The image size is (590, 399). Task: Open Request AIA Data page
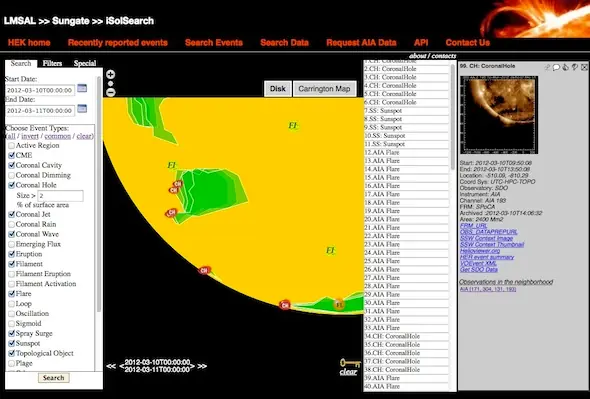[x=361, y=43]
